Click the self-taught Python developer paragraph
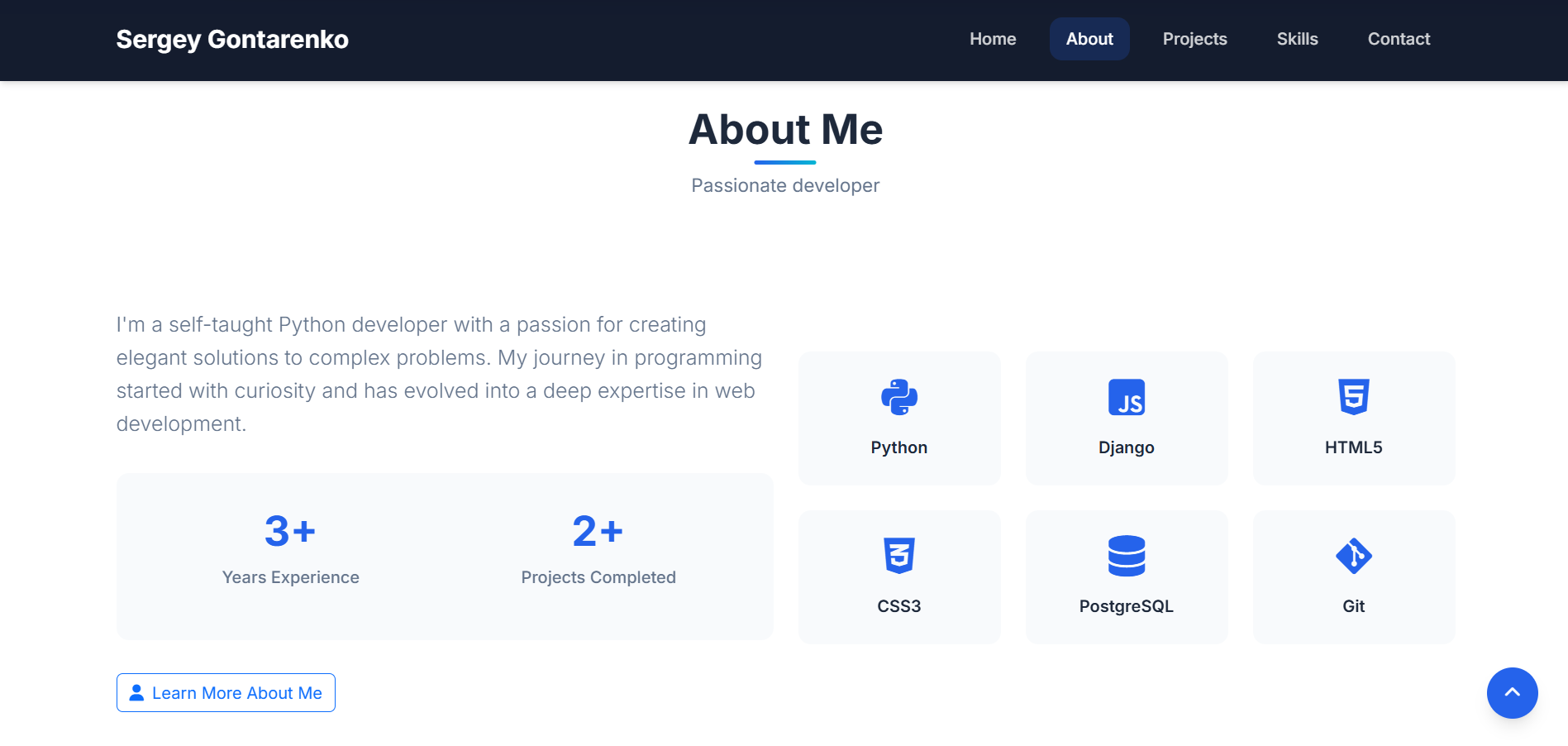This screenshot has width=1568, height=746. point(439,374)
